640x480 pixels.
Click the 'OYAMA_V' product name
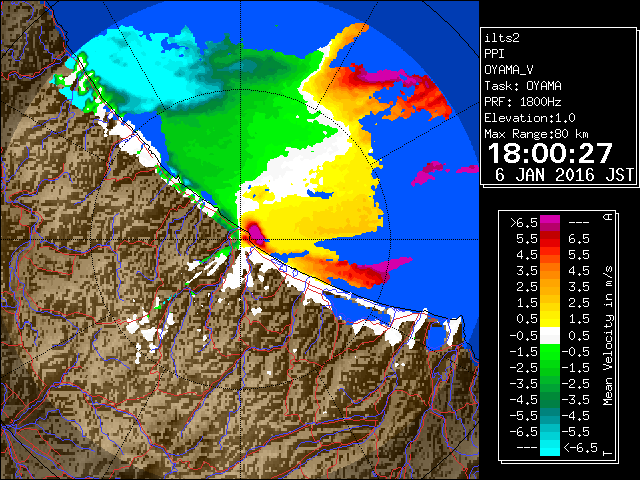point(509,70)
